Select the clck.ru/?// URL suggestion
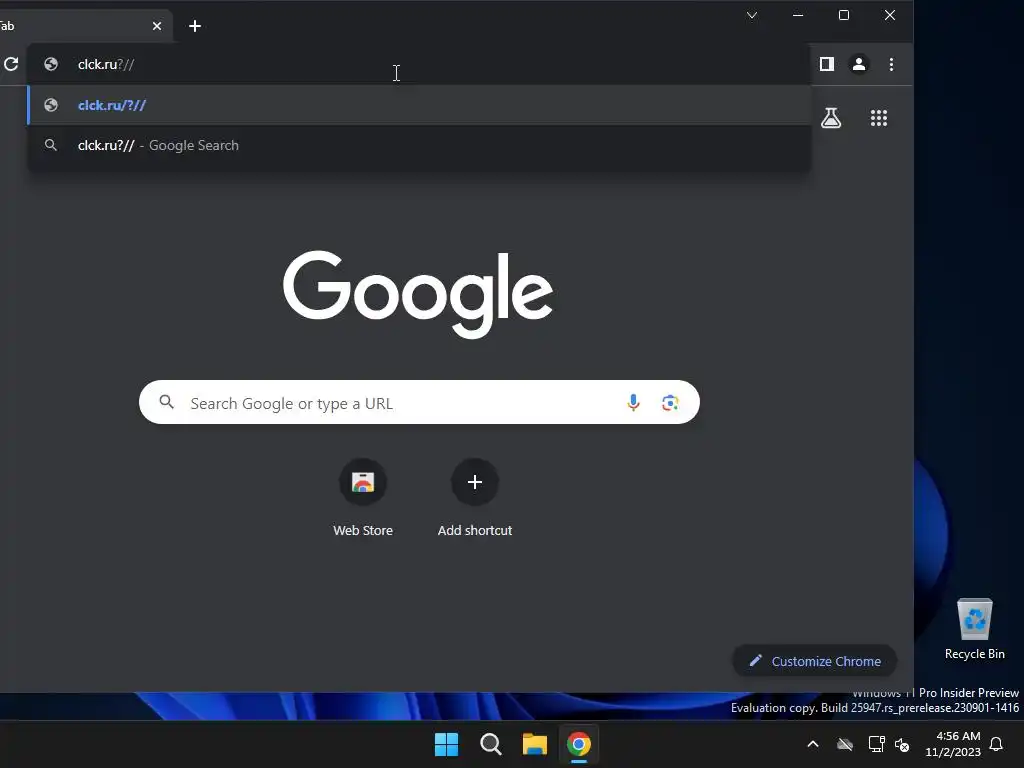 [x=419, y=105]
